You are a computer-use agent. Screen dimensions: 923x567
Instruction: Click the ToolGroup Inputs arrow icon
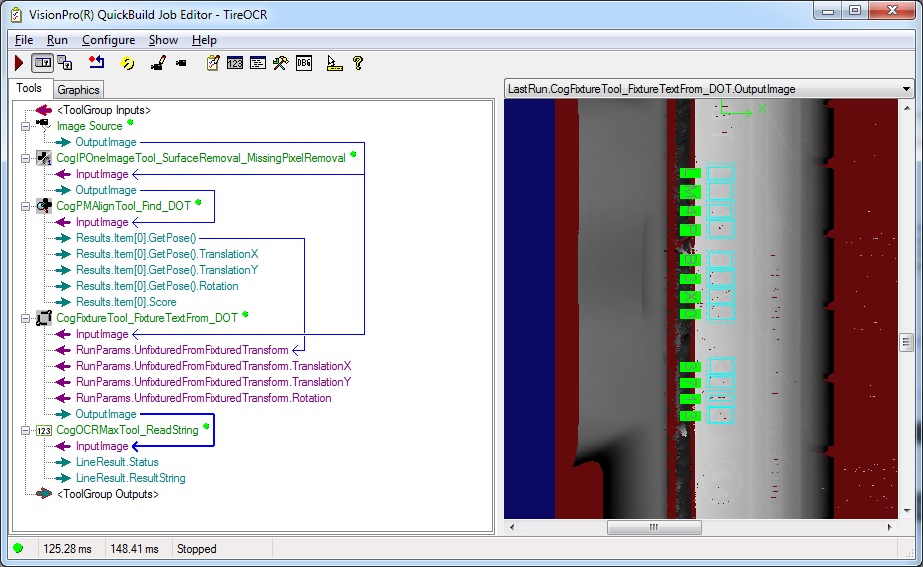44,110
